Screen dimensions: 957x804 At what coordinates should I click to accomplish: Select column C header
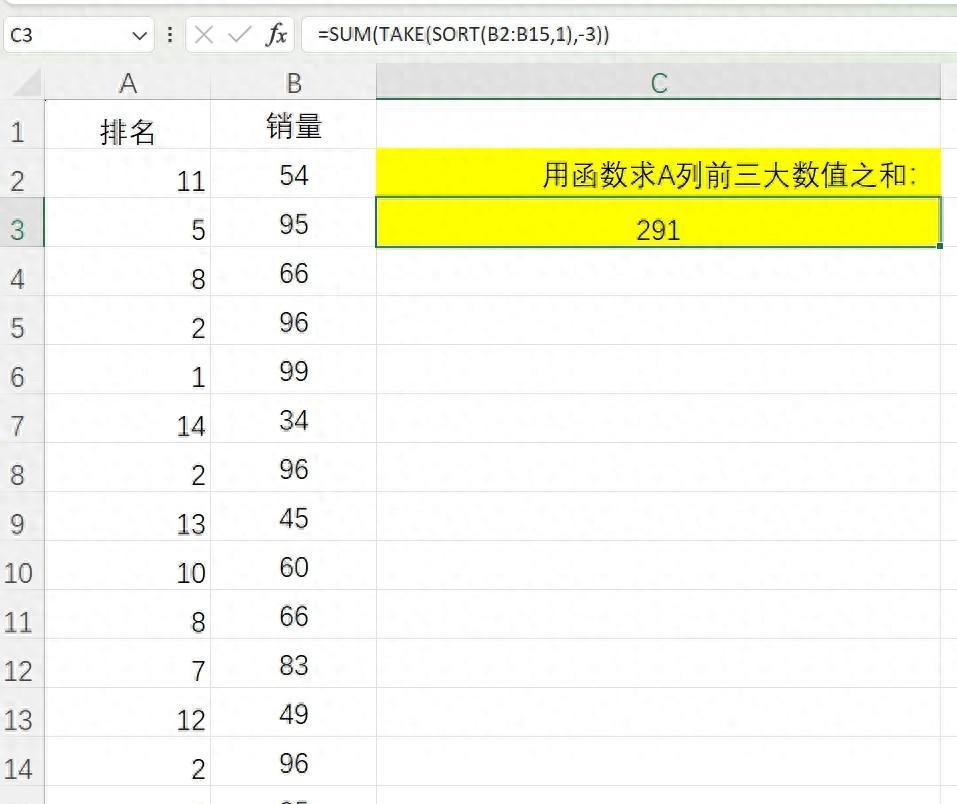click(659, 82)
